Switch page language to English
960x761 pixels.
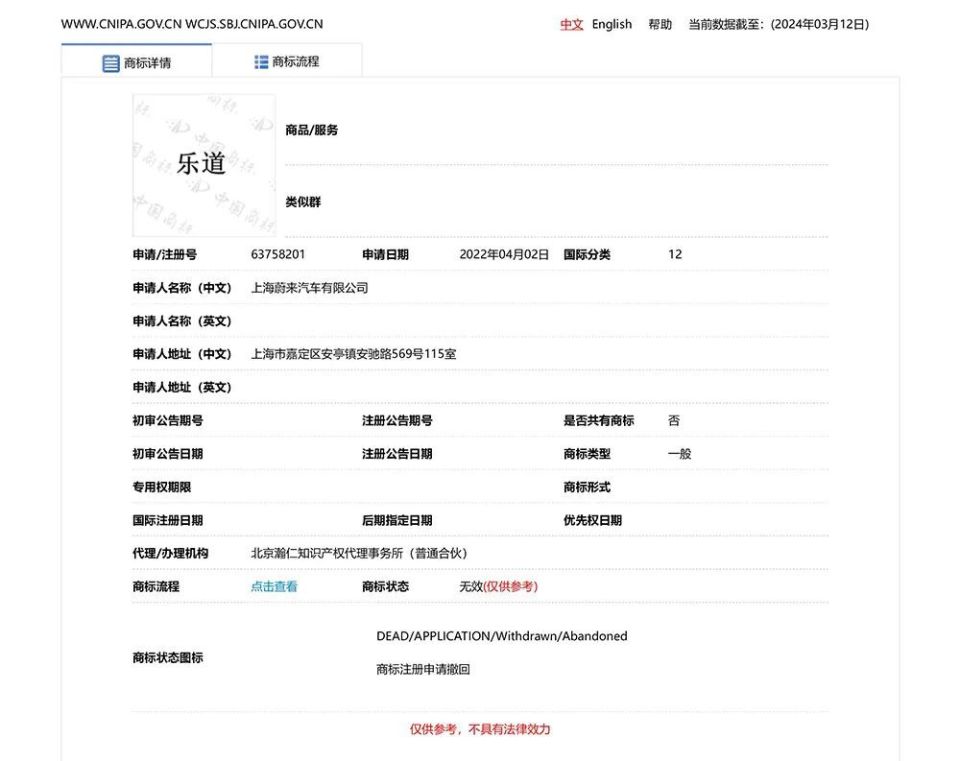[x=610, y=24]
